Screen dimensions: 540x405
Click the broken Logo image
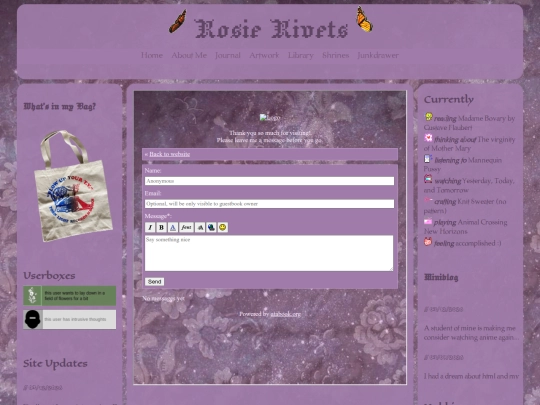[270, 118]
